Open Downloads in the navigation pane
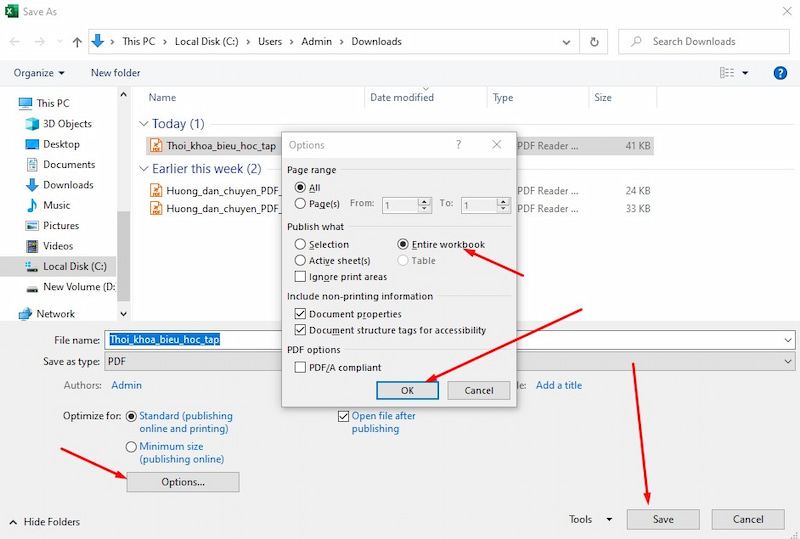This screenshot has height=539, width=800. tap(68, 185)
